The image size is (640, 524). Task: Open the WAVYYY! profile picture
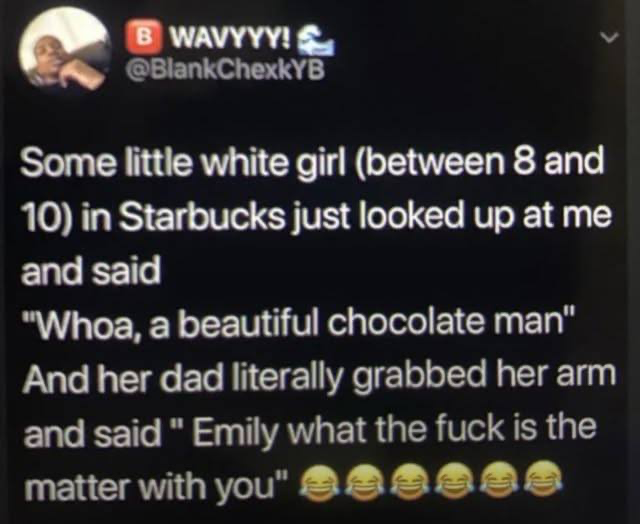[x=64, y=49]
